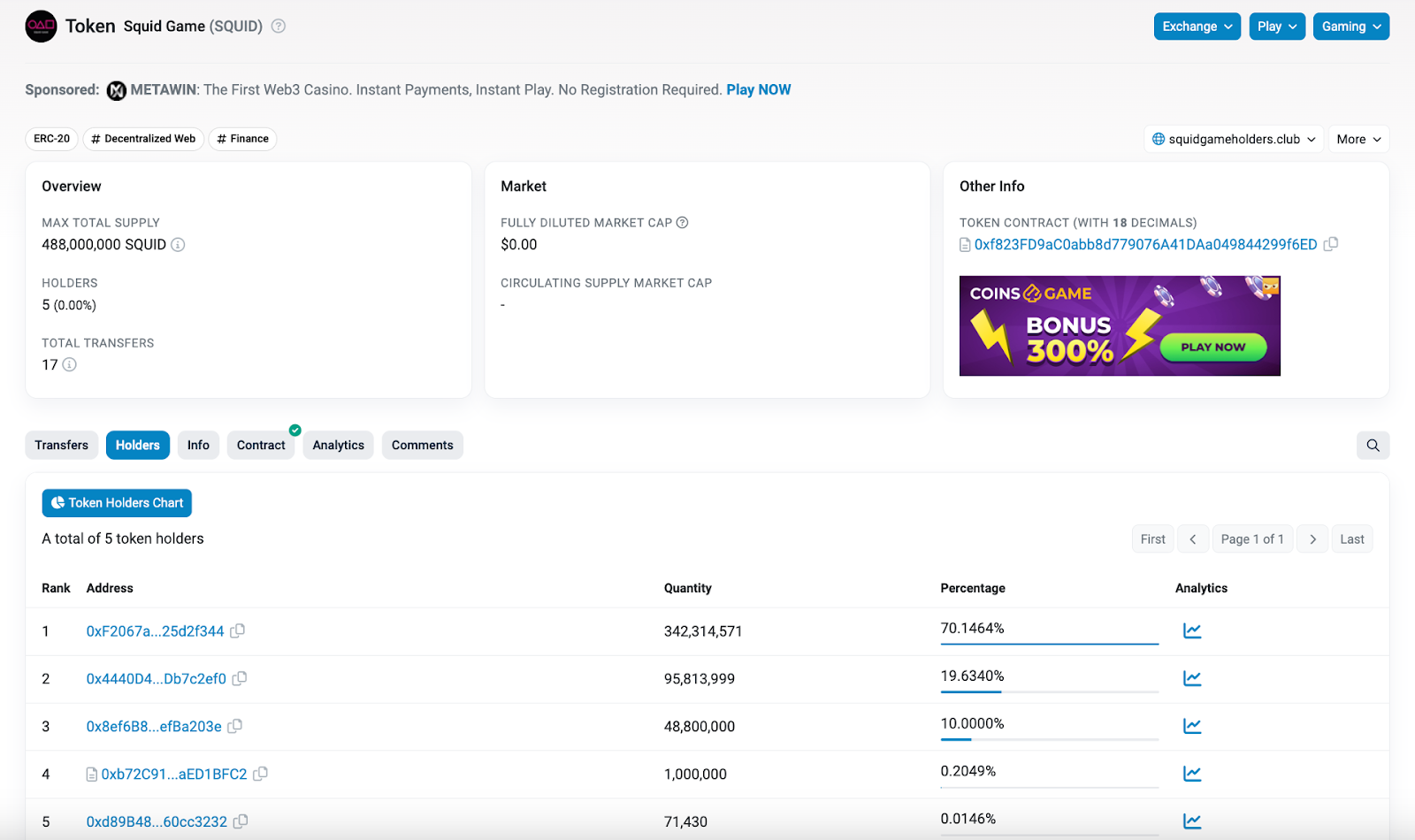Copy the rank 1 holder address
This screenshot has height=840, width=1415.
[x=237, y=630]
